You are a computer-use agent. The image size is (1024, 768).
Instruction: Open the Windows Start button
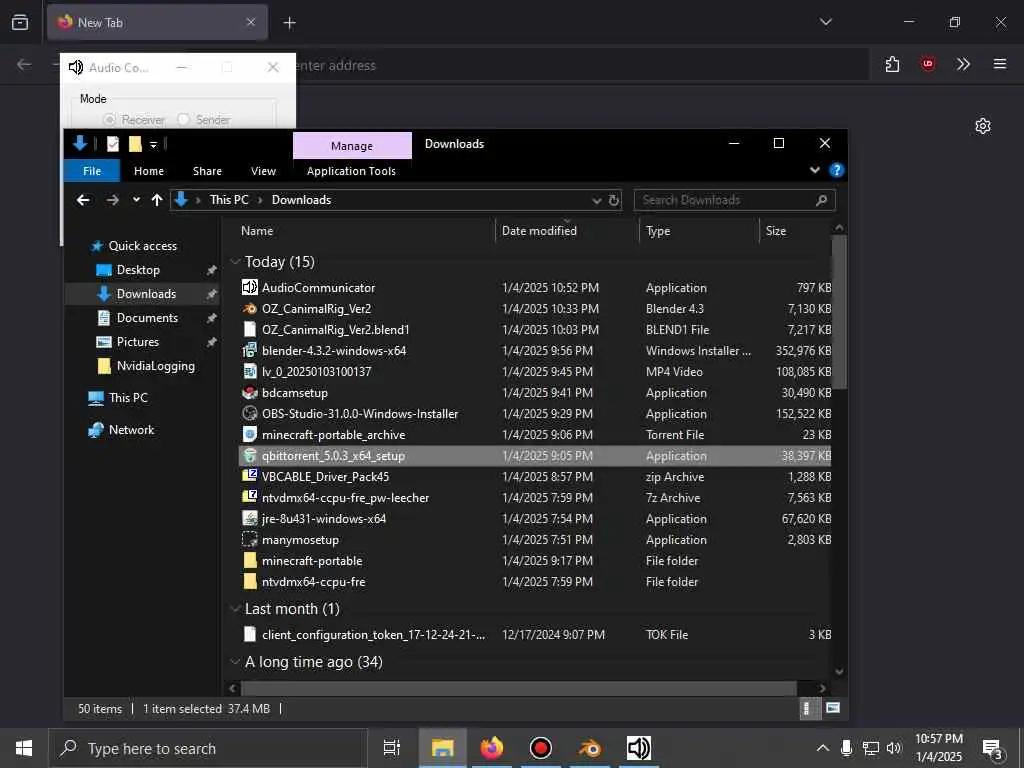click(x=24, y=748)
